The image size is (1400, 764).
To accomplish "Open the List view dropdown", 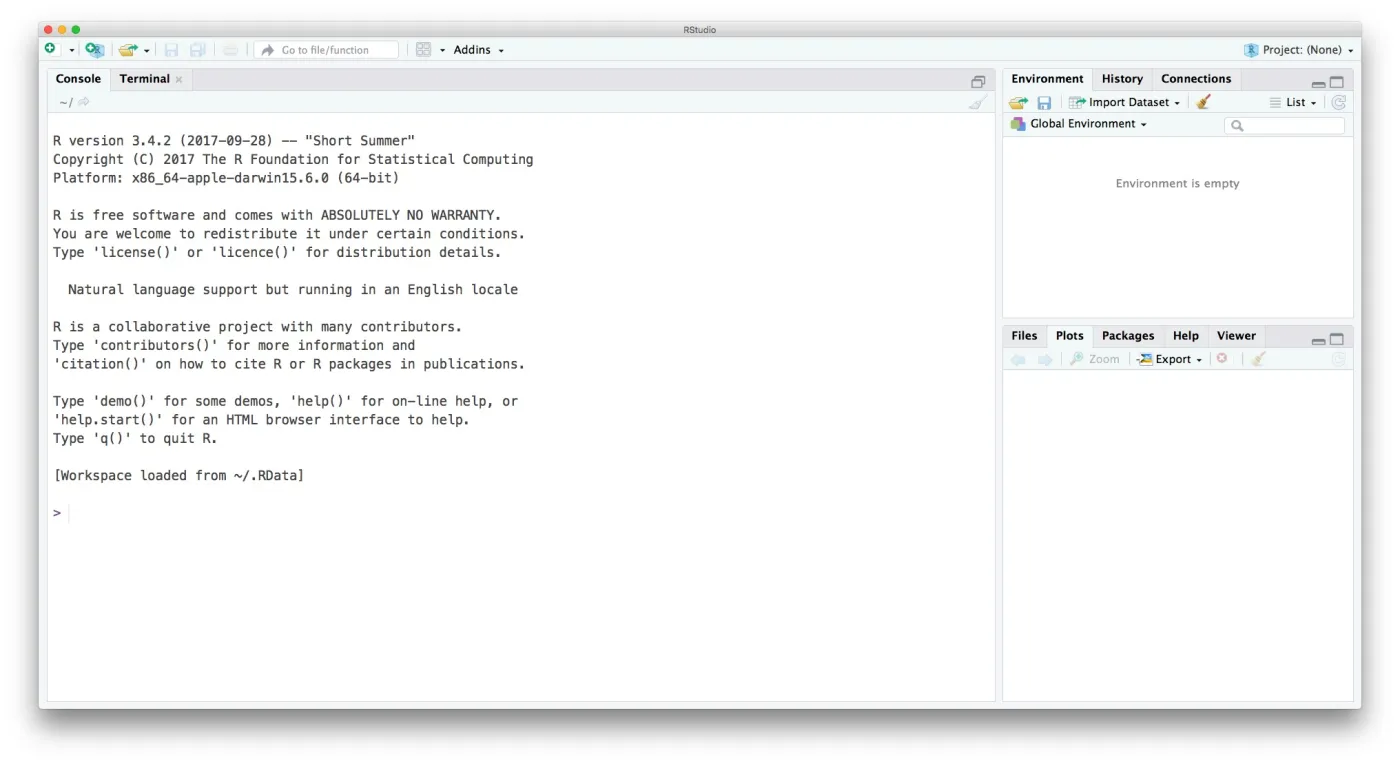I will 1293,102.
